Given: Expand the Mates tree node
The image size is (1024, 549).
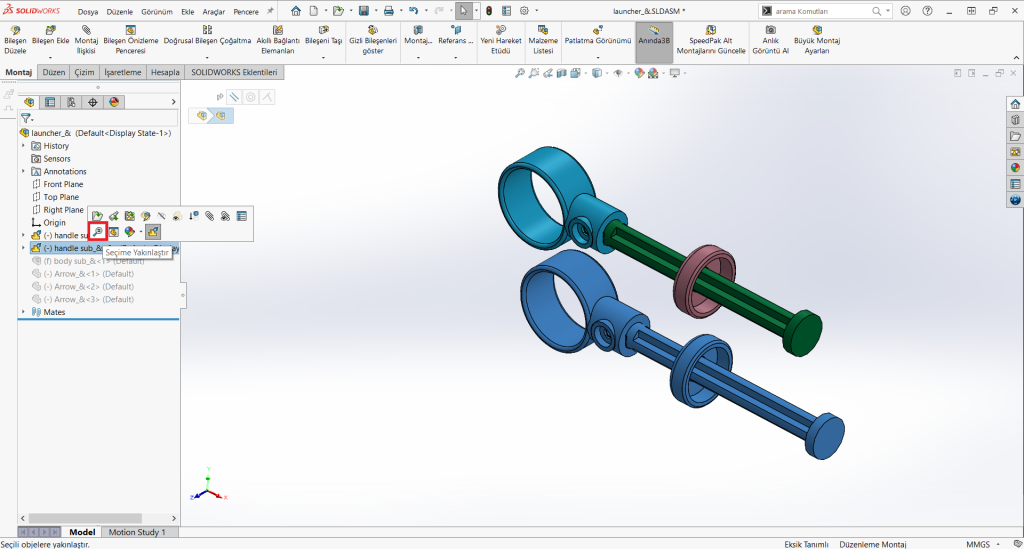Looking at the screenshot, I should tap(23, 312).
